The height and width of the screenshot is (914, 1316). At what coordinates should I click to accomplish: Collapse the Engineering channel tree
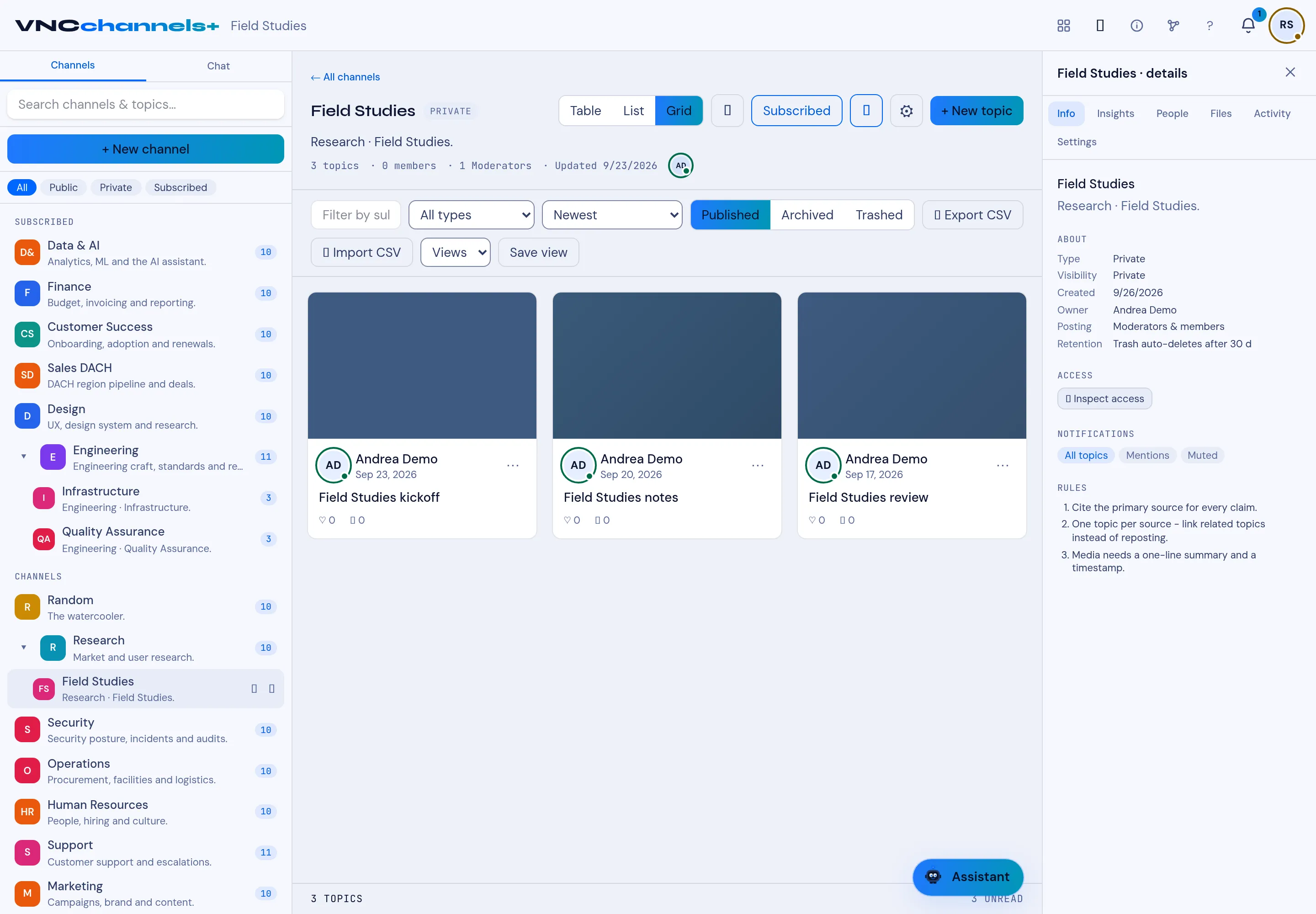click(x=23, y=457)
